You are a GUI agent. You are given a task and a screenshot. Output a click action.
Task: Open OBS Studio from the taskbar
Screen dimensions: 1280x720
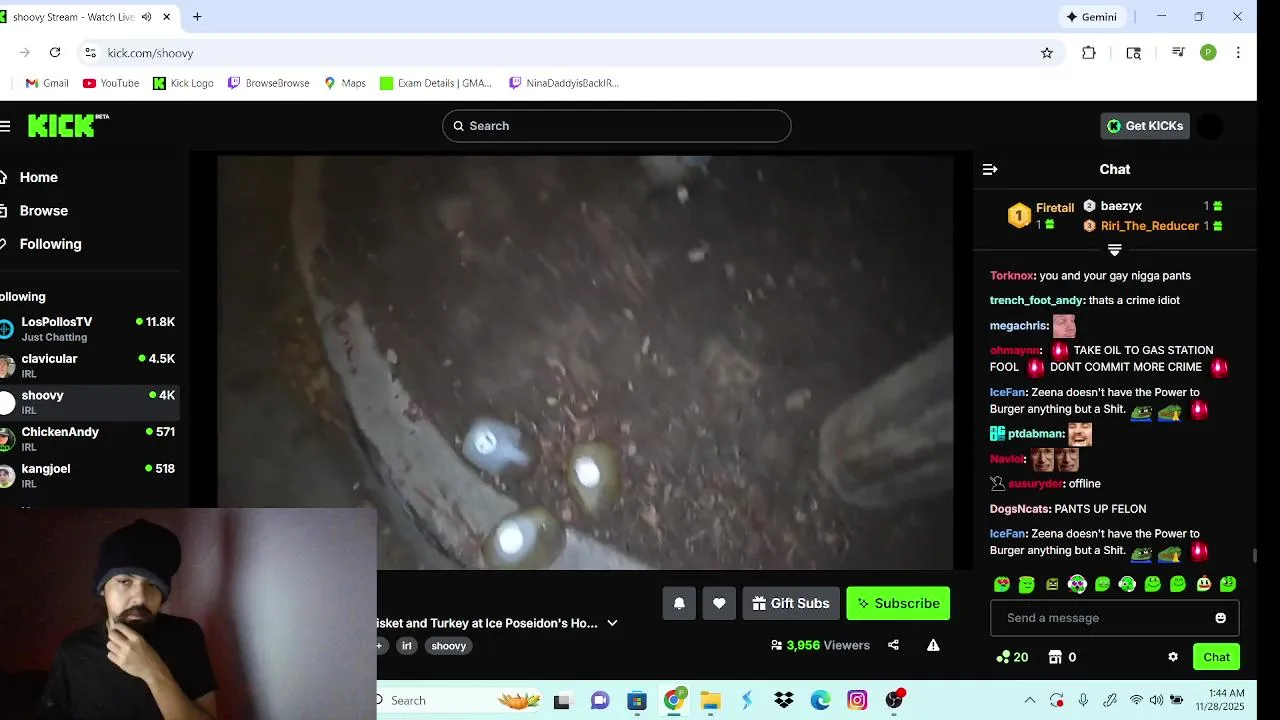pyautogui.click(x=894, y=700)
